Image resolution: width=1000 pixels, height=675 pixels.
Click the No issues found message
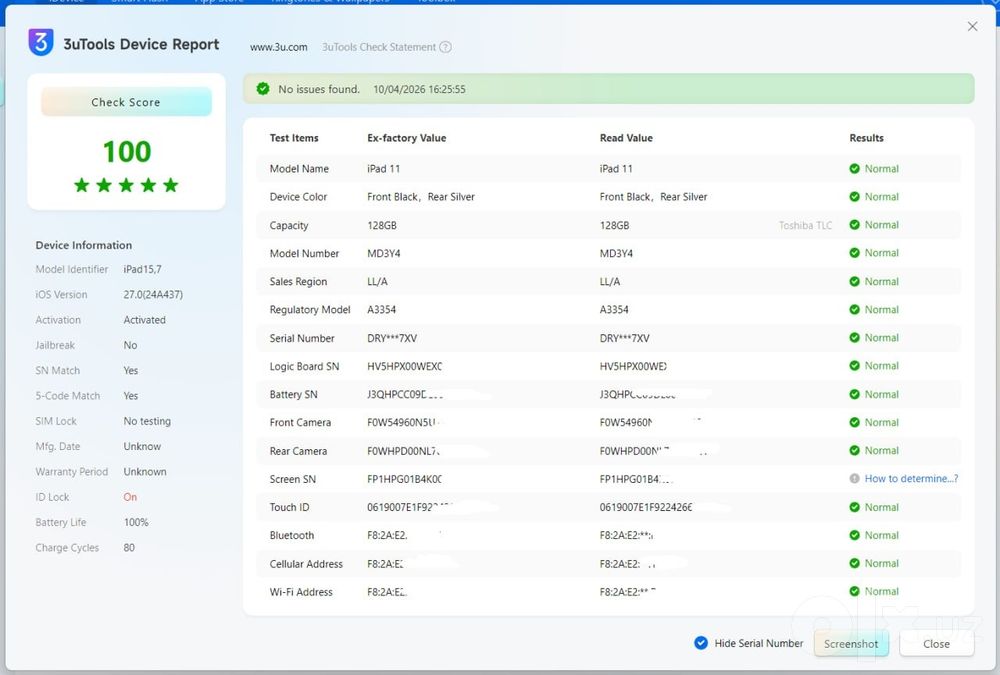319,89
